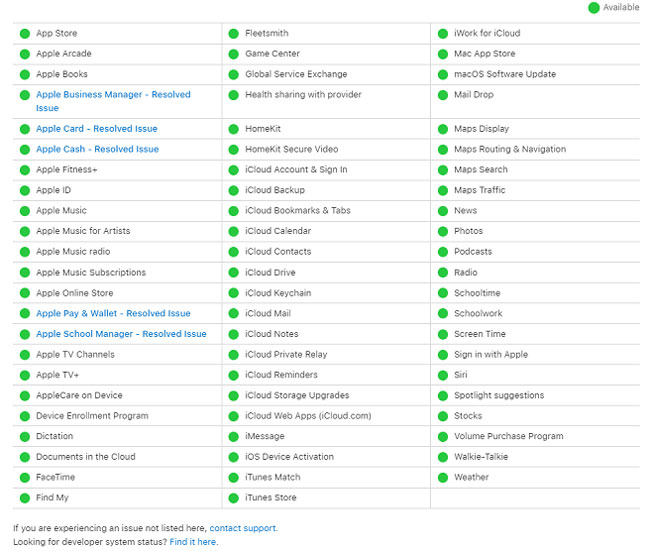Click green status dot beside Apple Books
The image size is (650, 551).
click(x=25, y=75)
